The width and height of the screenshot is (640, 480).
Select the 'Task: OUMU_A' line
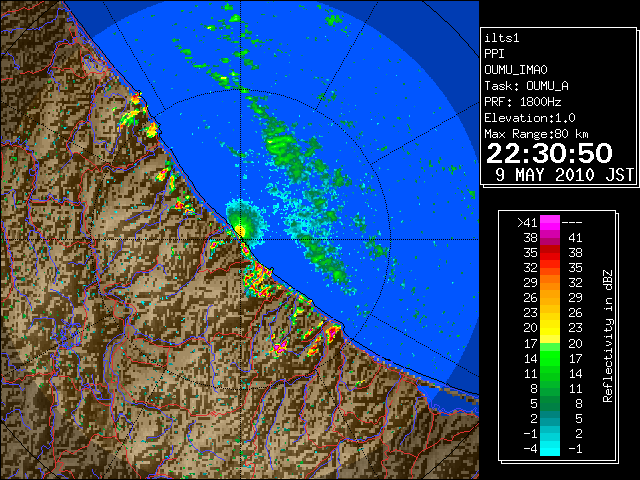(527, 86)
